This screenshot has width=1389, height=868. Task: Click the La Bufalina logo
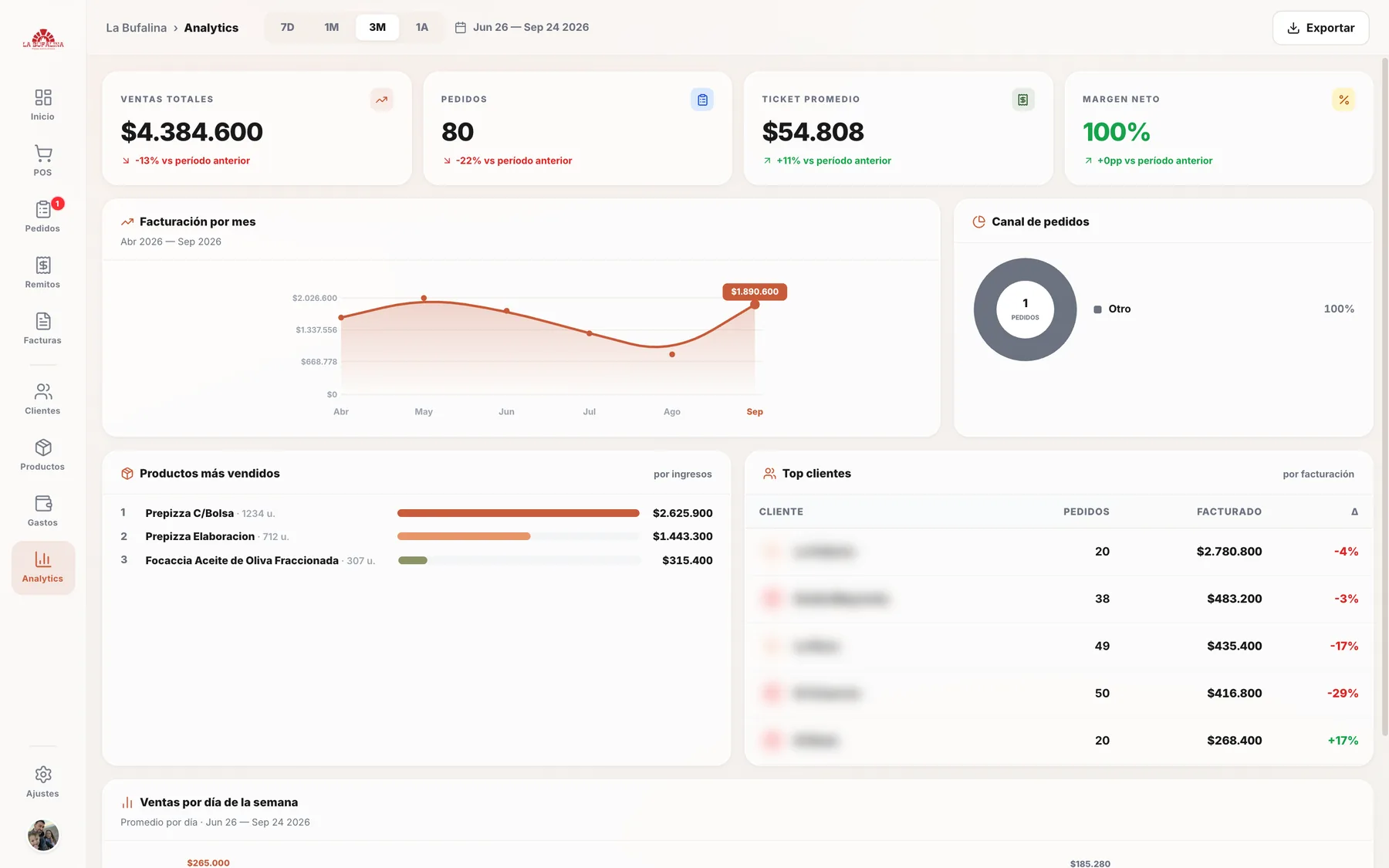[43, 39]
